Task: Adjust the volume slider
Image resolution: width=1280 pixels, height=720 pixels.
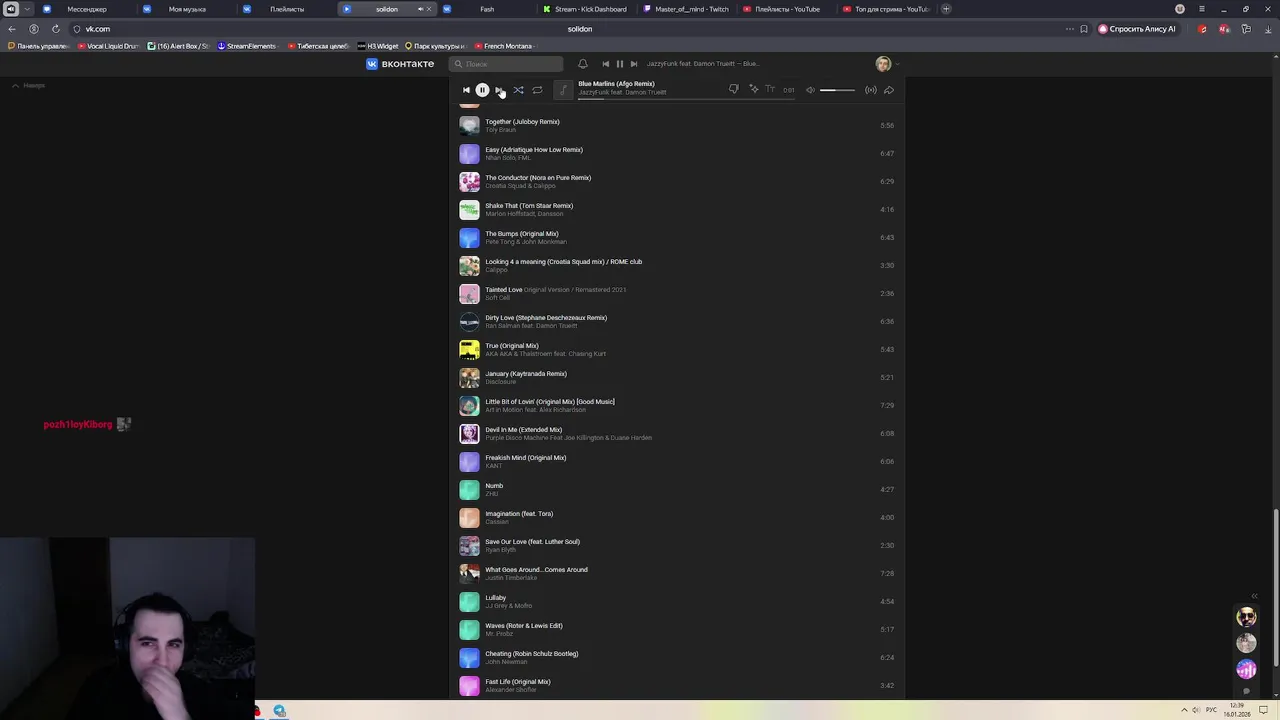Action: [x=837, y=90]
